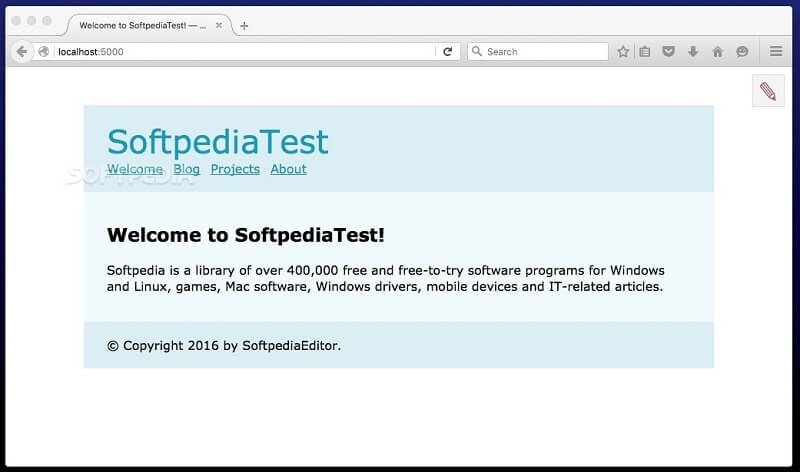The height and width of the screenshot is (472, 800).
Task: Go back with the browser back arrow
Action: click(21, 52)
